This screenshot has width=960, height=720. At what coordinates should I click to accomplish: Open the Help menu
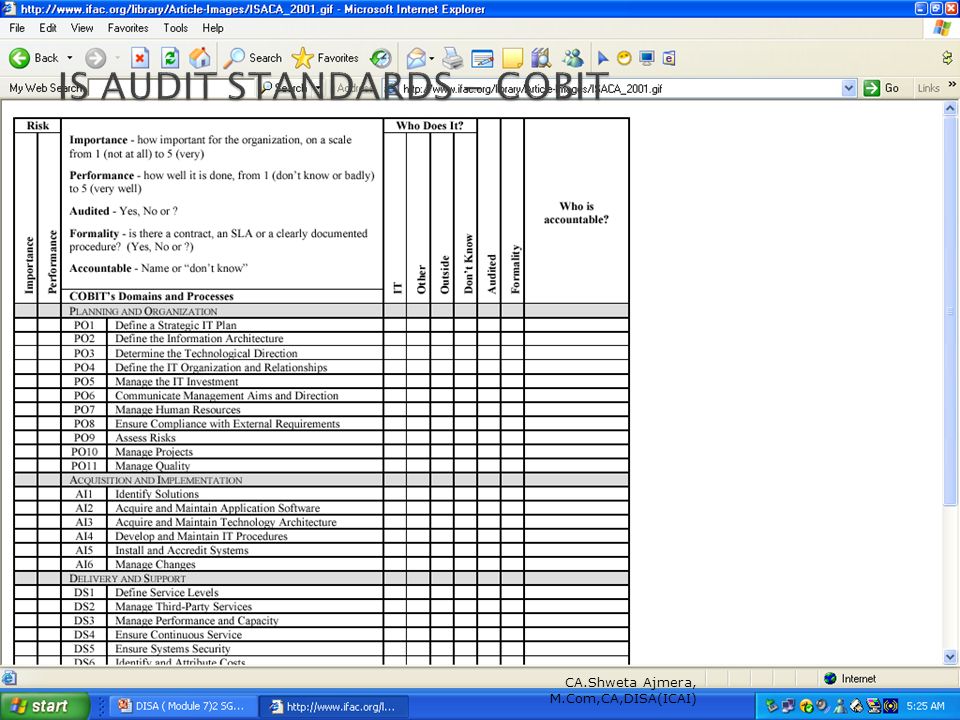coord(213,28)
